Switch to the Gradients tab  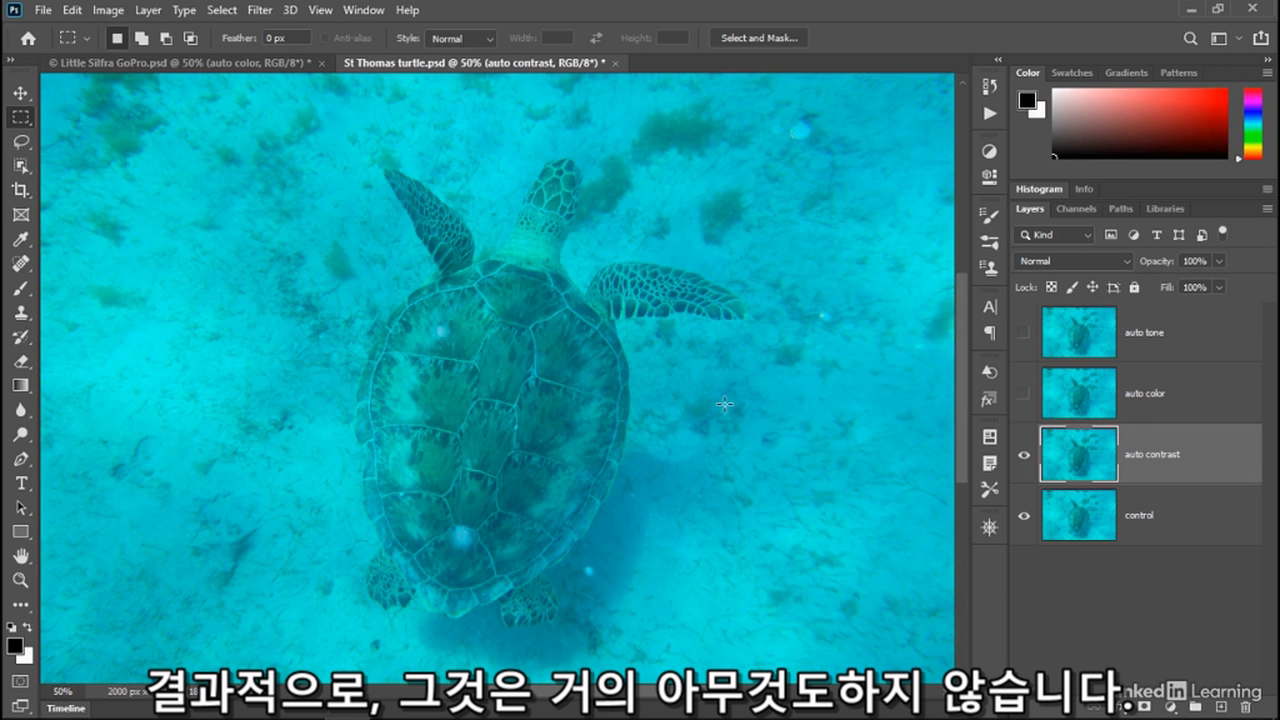coord(1126,73)
